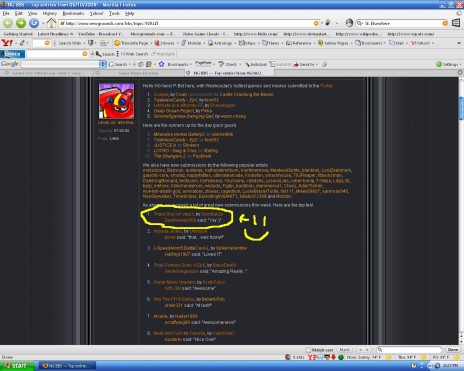This screenshot has width=464, height=371.
Task: Expand the Yahoo toolbar overflow chevron
Action: [x=460, y=43]
